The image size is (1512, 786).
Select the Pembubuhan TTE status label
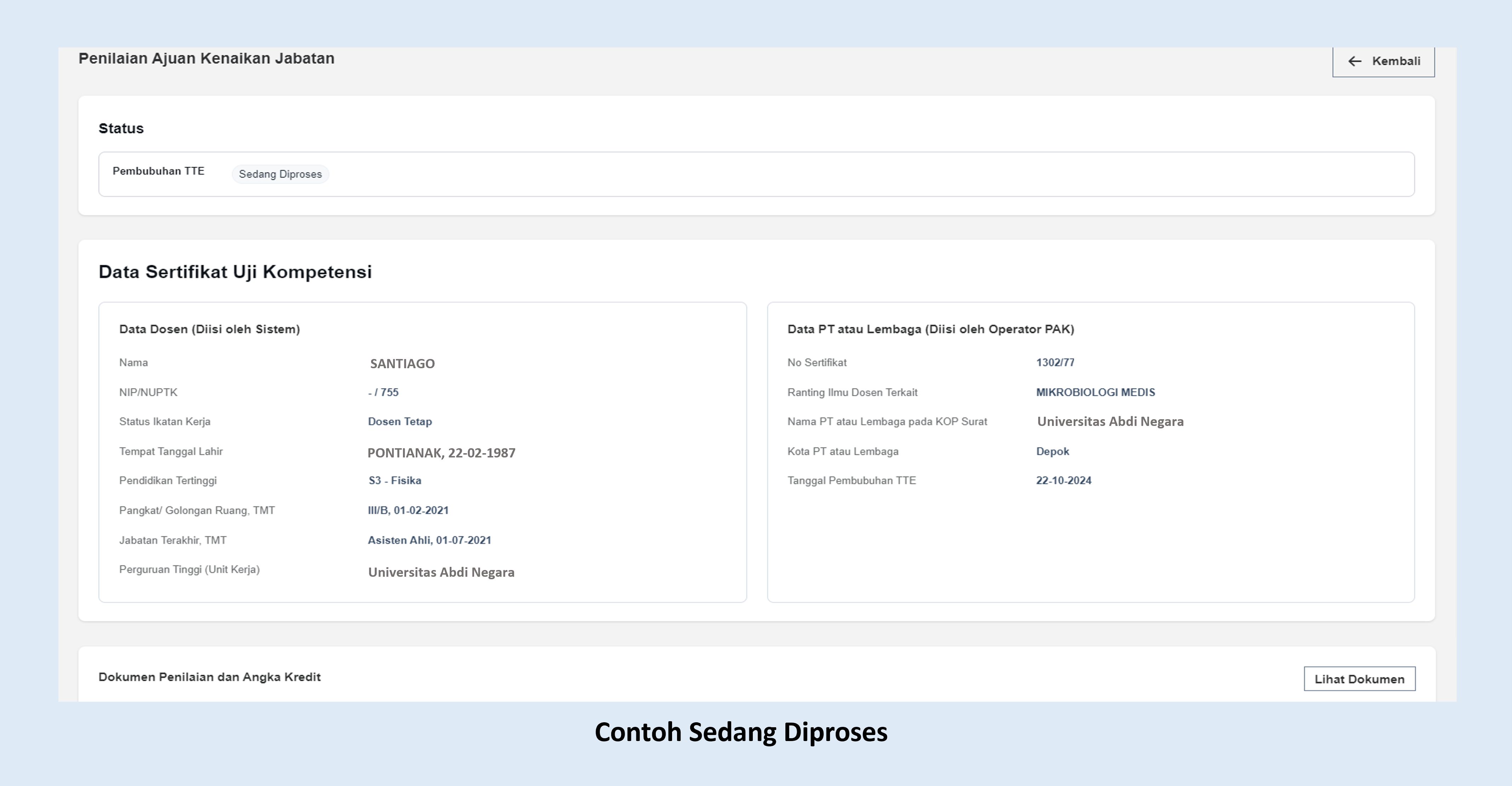(x=159, y=171)
